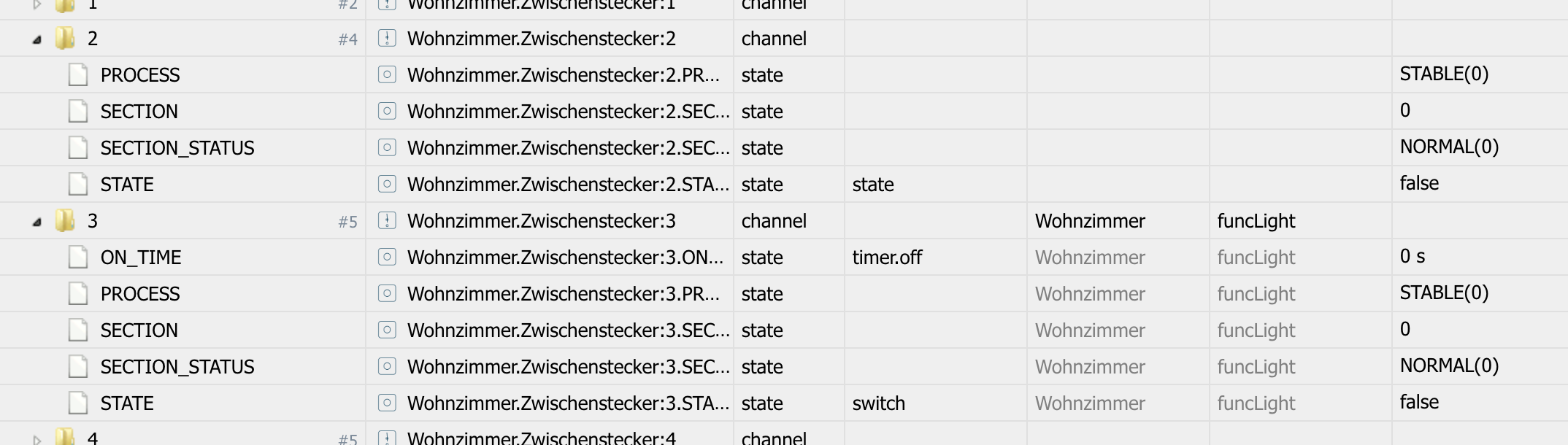Expand folder 4 tree node
Image resolution: width=1568 pixels, height=445 pixels.
click(x=37, y=439)
